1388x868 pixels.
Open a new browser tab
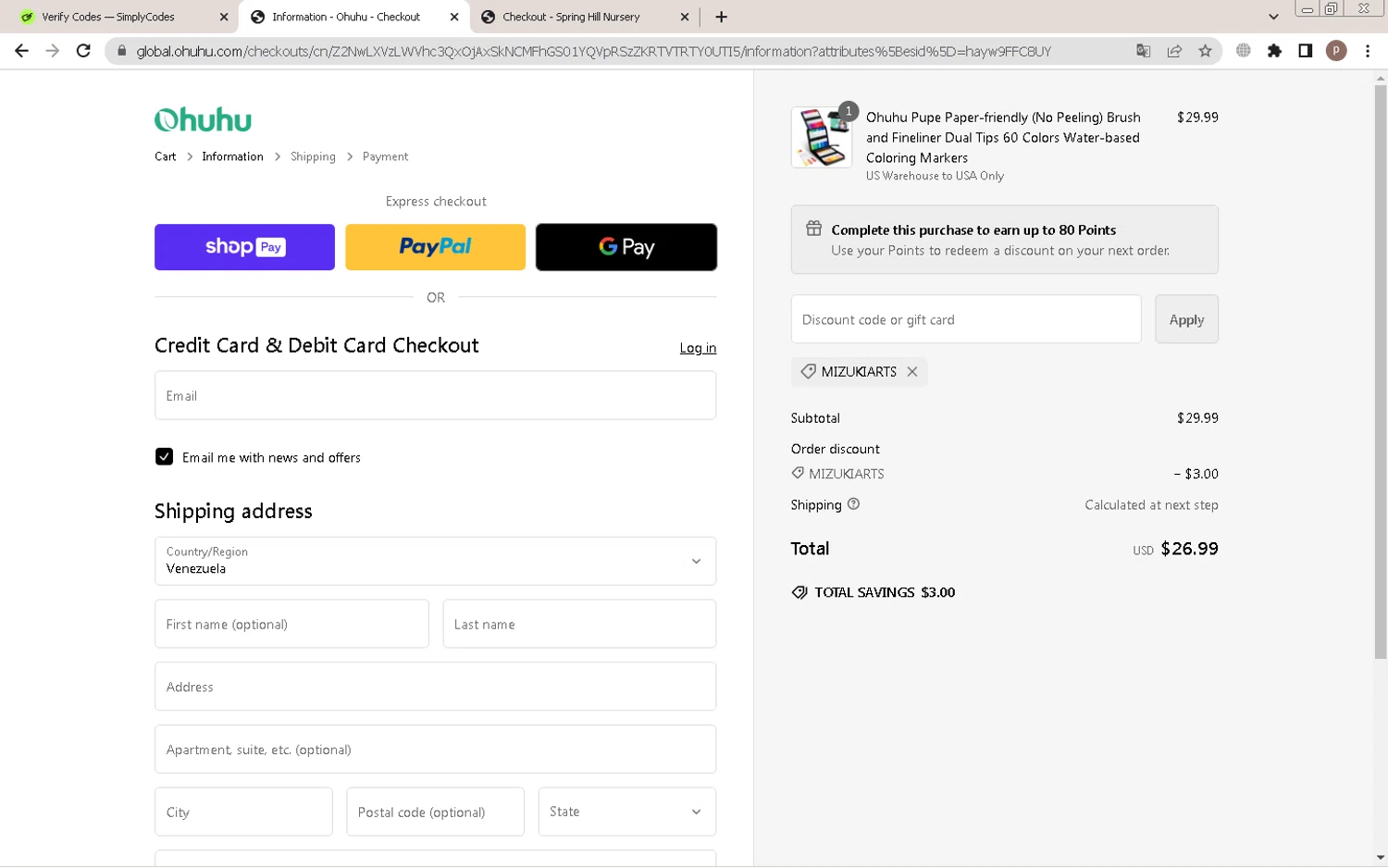coord(722,17)
